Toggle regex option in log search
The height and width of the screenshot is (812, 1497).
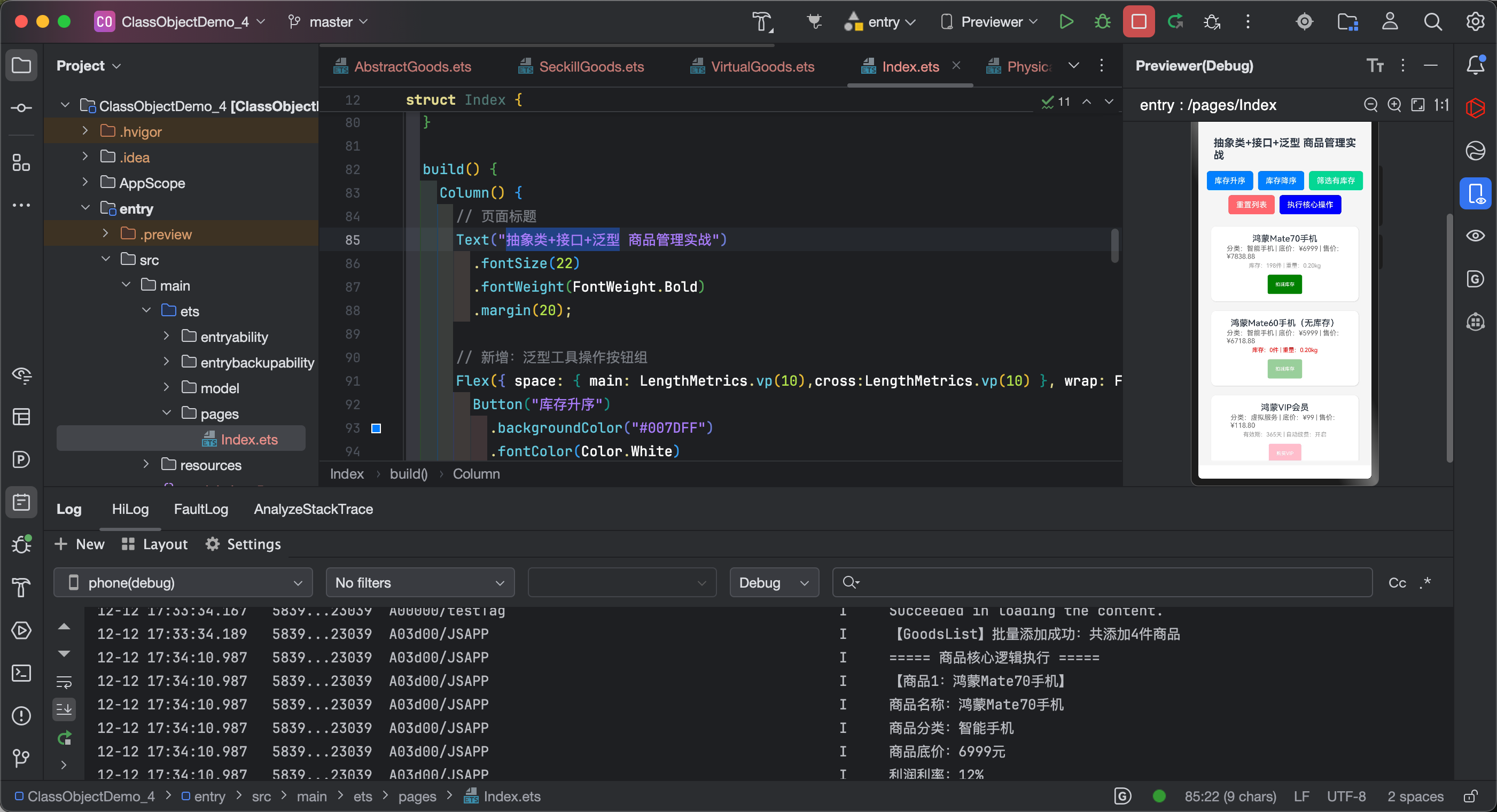coord(1425,583)
